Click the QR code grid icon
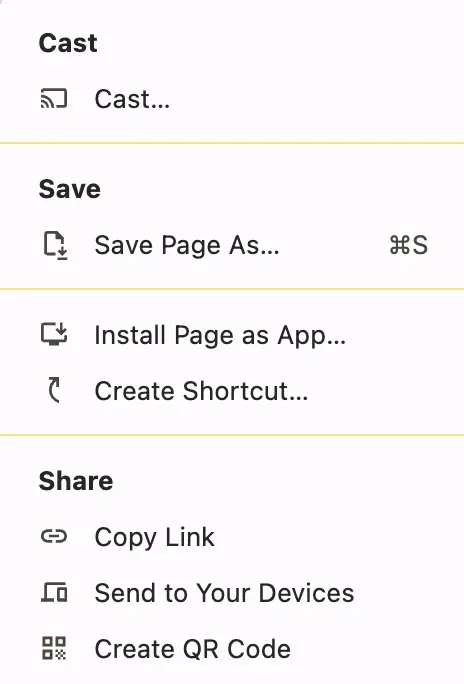 click(54, 648)
